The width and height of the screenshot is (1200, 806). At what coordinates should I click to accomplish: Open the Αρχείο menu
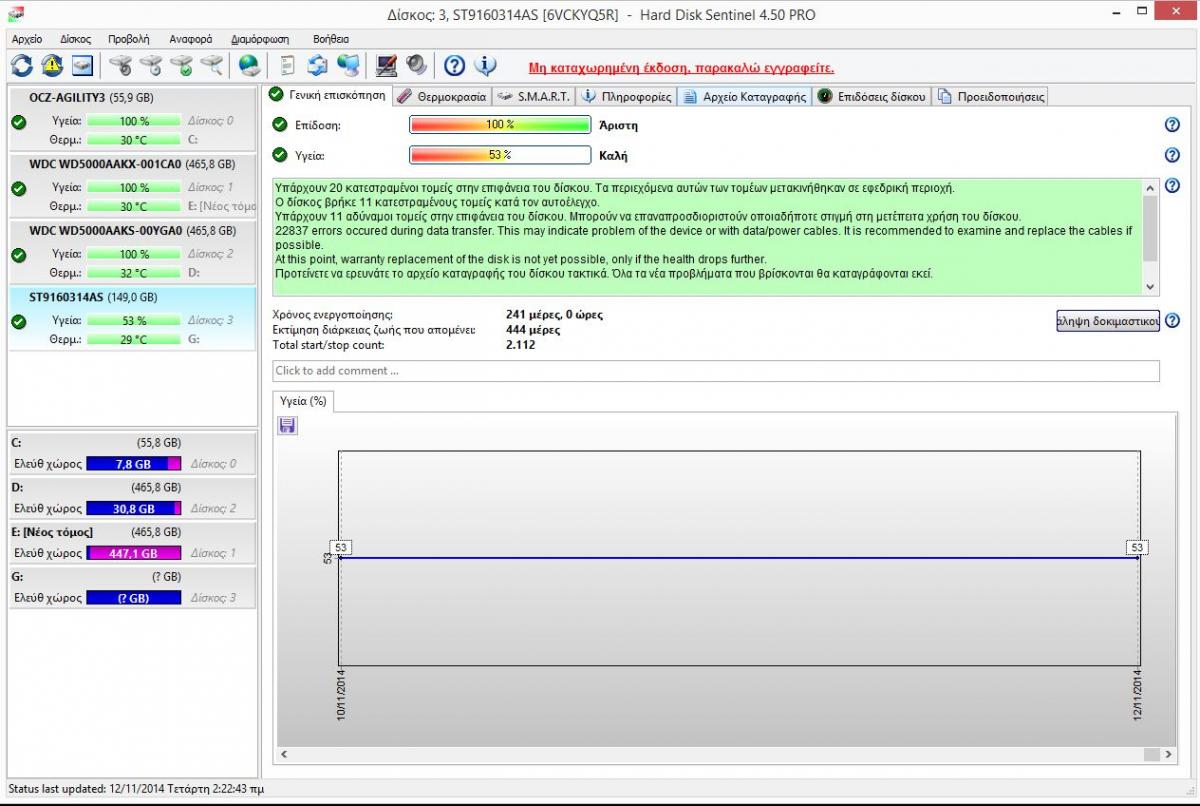coord(27,39)
